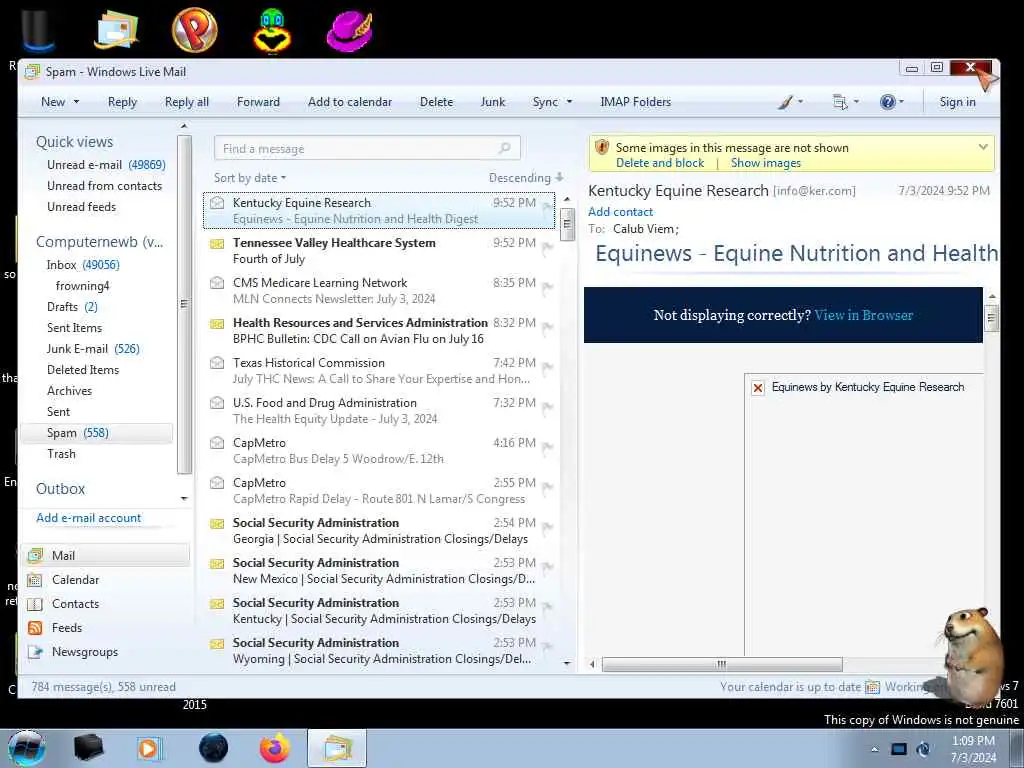
Task: Open the Feeds RSS icon
Action: pos(35,628)
